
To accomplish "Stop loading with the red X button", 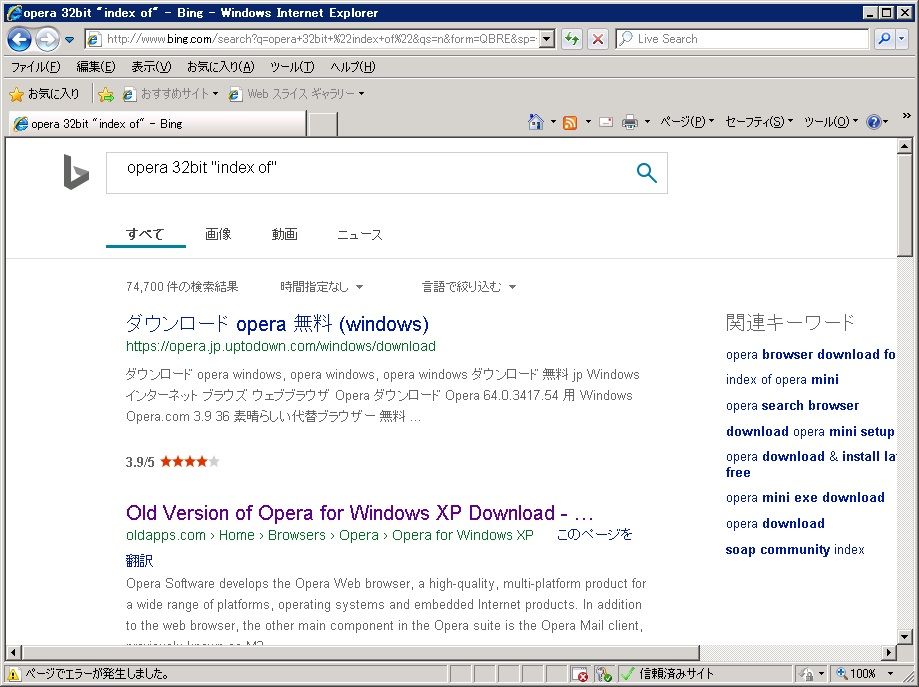I will [598, 39].
